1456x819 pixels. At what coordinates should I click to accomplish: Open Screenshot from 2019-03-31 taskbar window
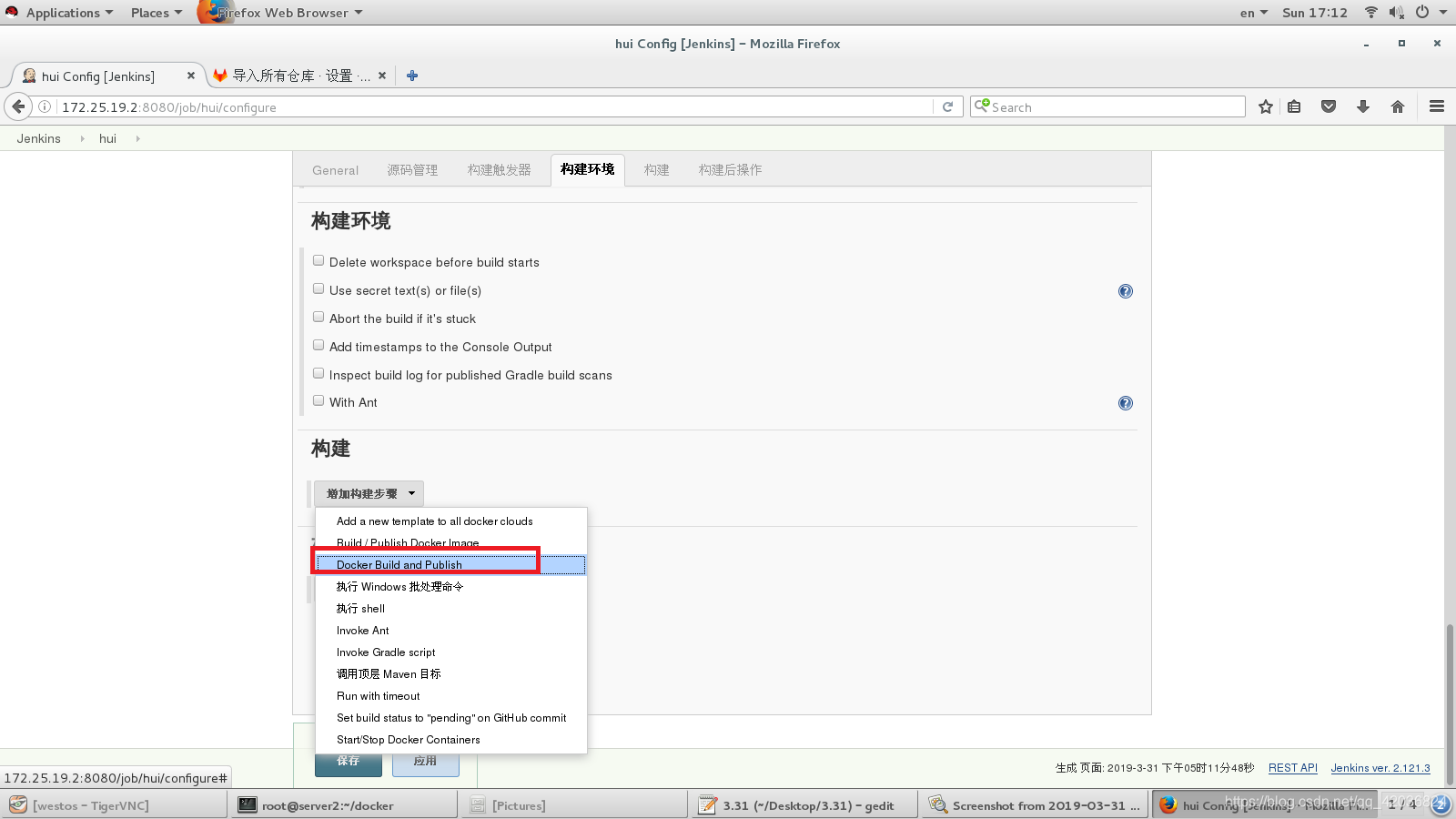tap(1035, 805)
